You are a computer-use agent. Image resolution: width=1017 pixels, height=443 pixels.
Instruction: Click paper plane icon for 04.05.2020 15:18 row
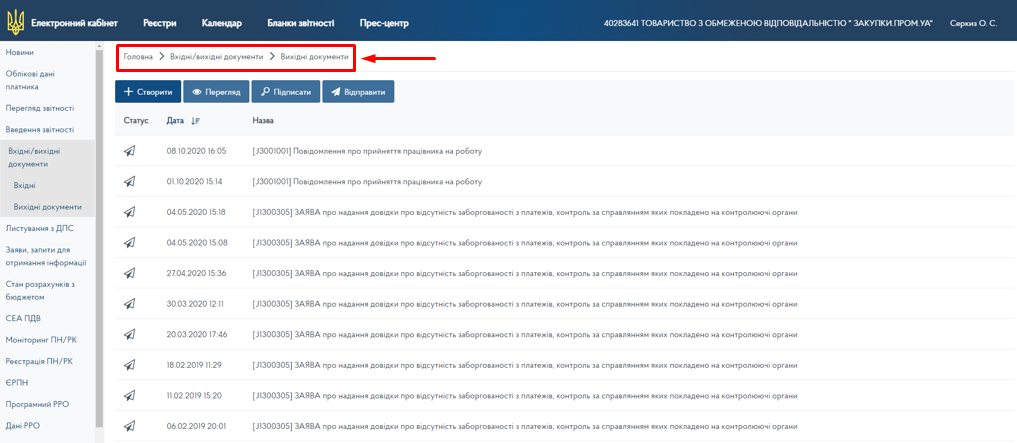pyautogui.click(x=129, y=212)
